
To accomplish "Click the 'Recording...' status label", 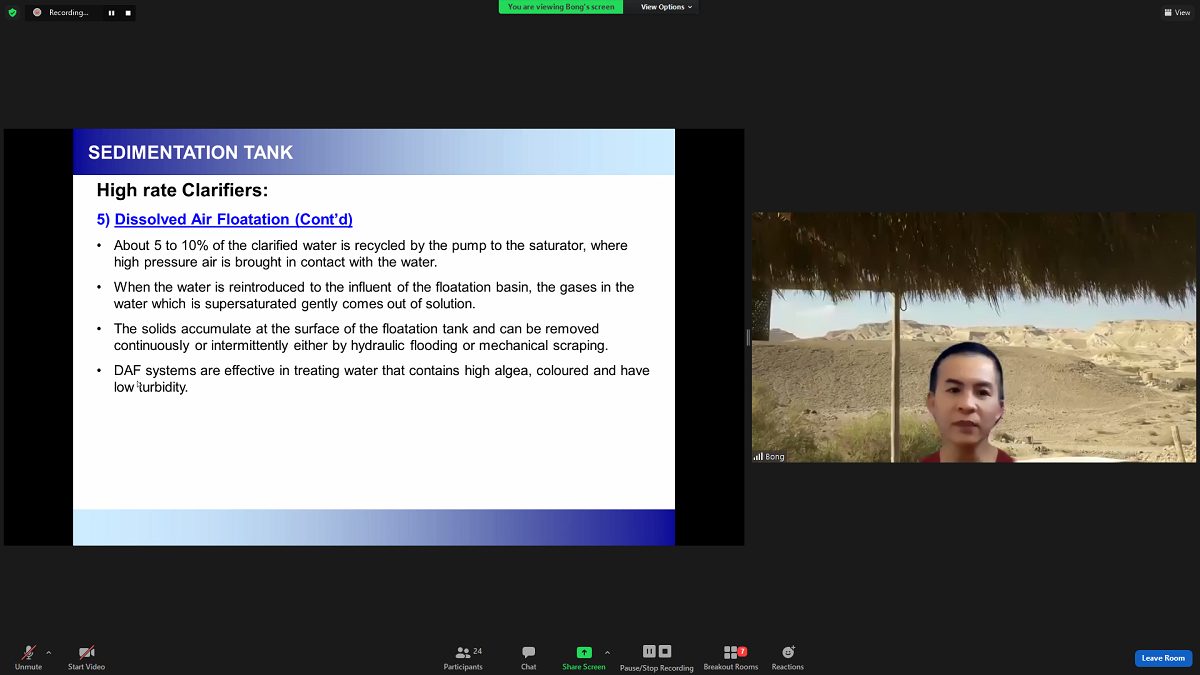I will click(69, 13).
